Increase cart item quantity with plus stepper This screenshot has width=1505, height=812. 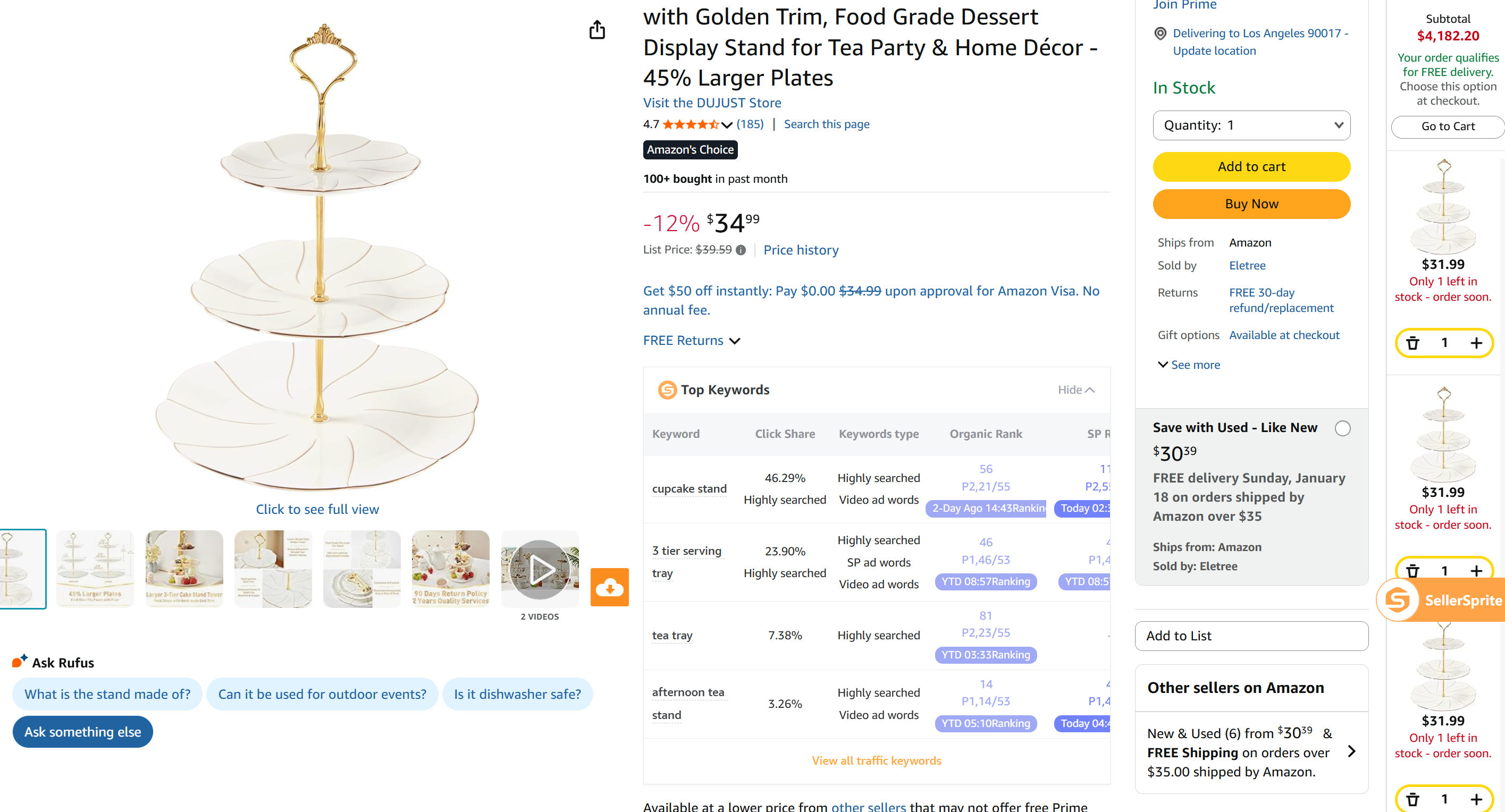1476,343
